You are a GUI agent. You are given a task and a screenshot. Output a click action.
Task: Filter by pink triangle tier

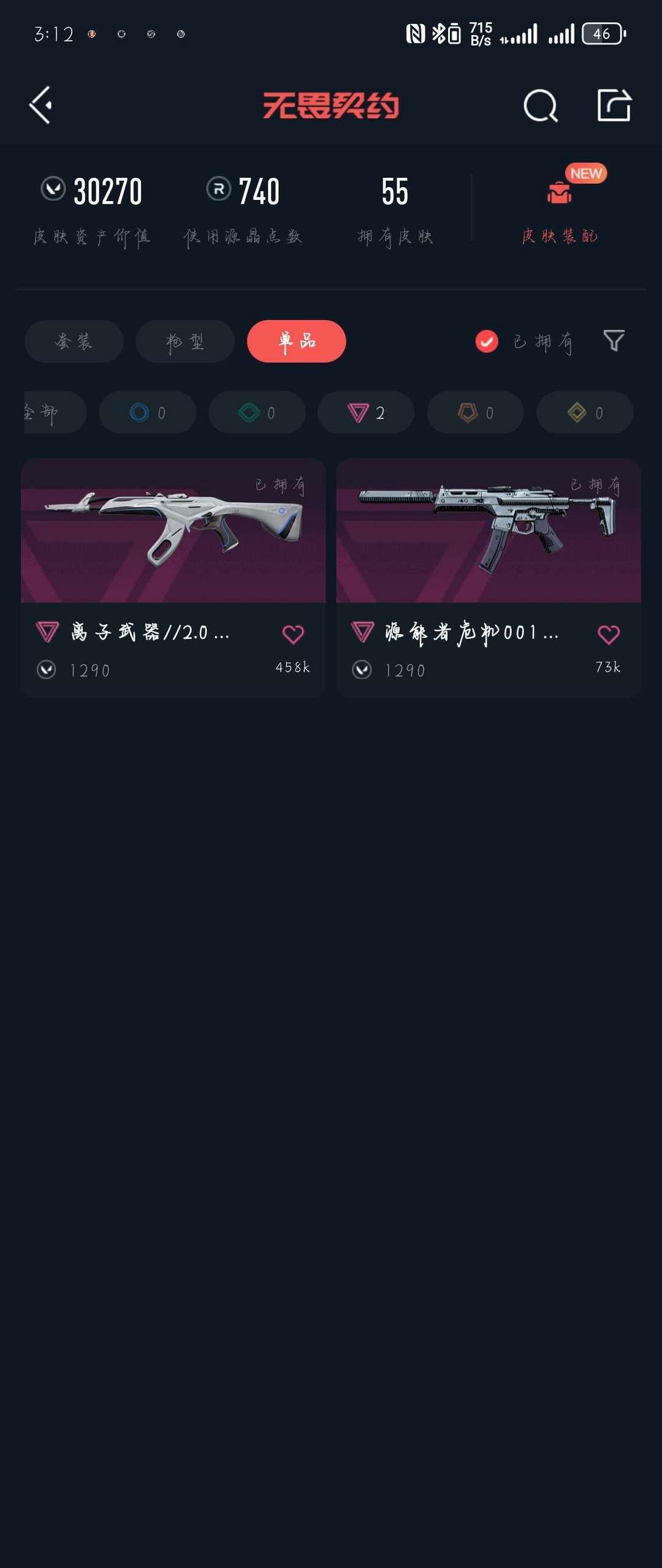point(367,413)
